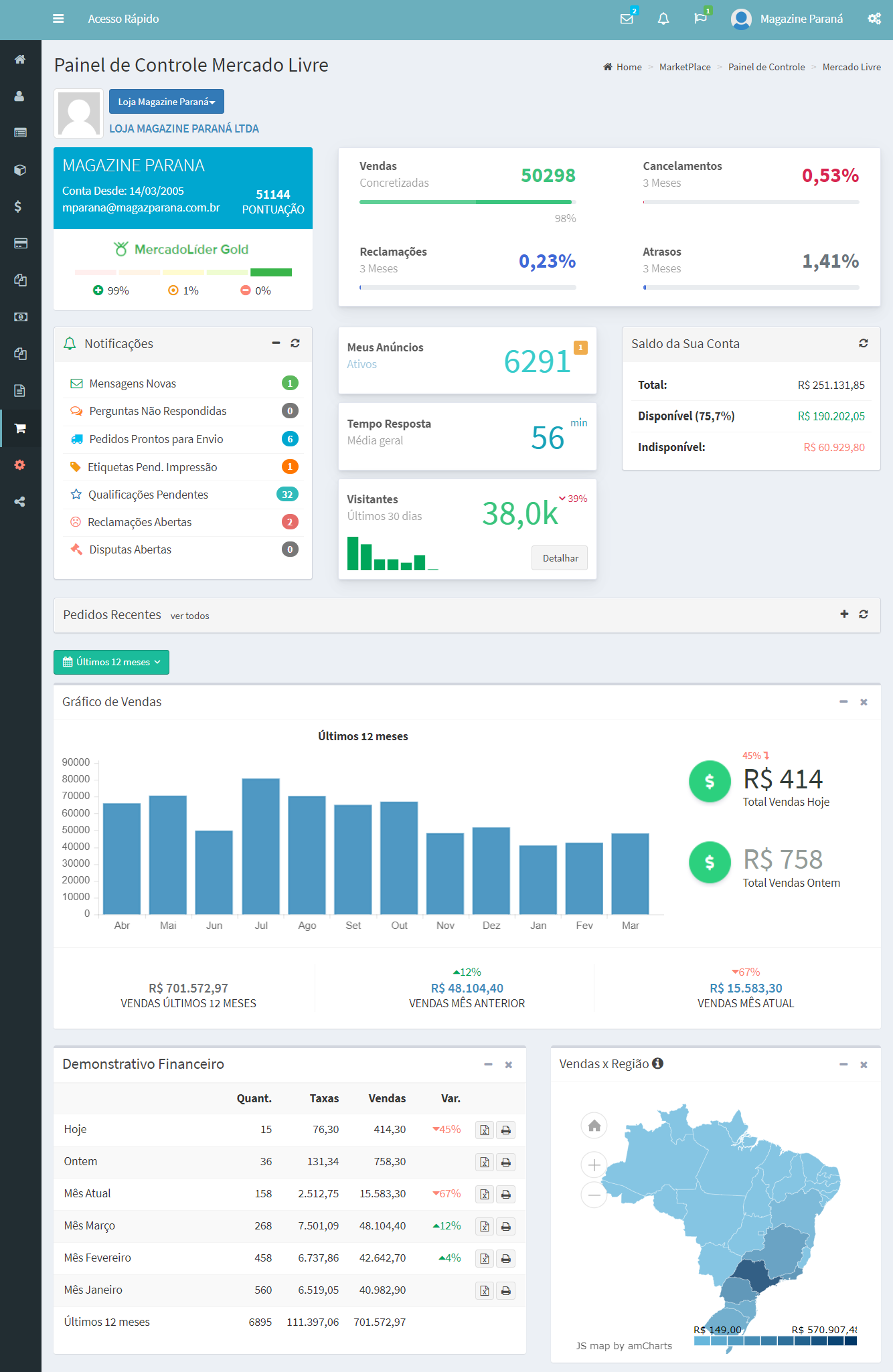893x1372 pixels.
Task: Open the share icon in the sidebar
Action: (20, 502)
